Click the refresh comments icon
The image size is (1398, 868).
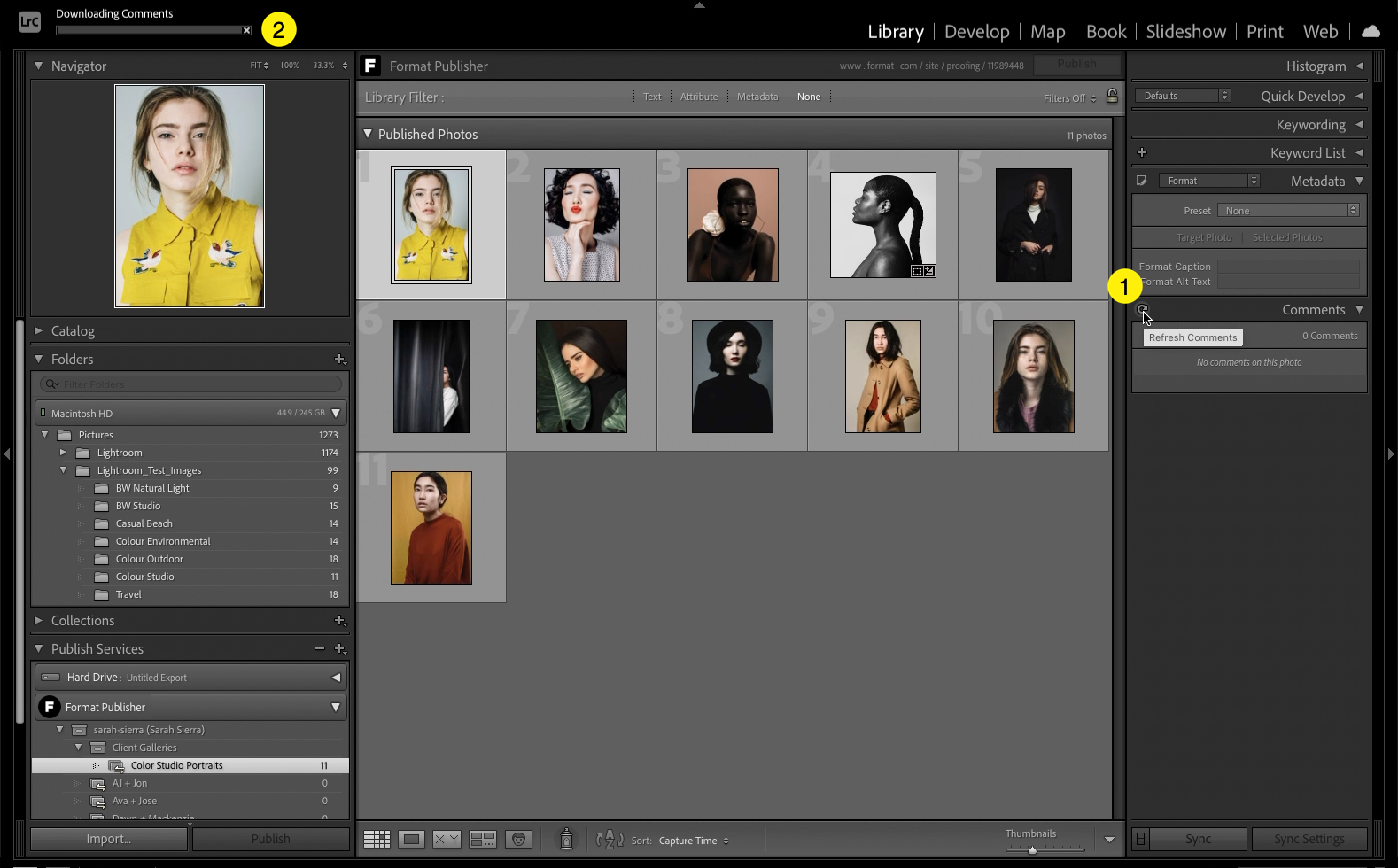(x=1142, y=310)
